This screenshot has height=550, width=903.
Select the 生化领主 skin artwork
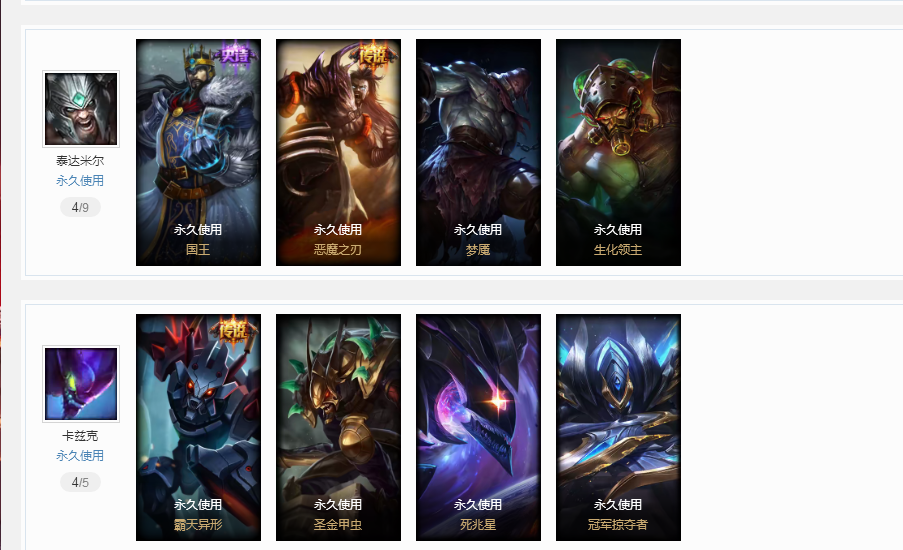618,153
